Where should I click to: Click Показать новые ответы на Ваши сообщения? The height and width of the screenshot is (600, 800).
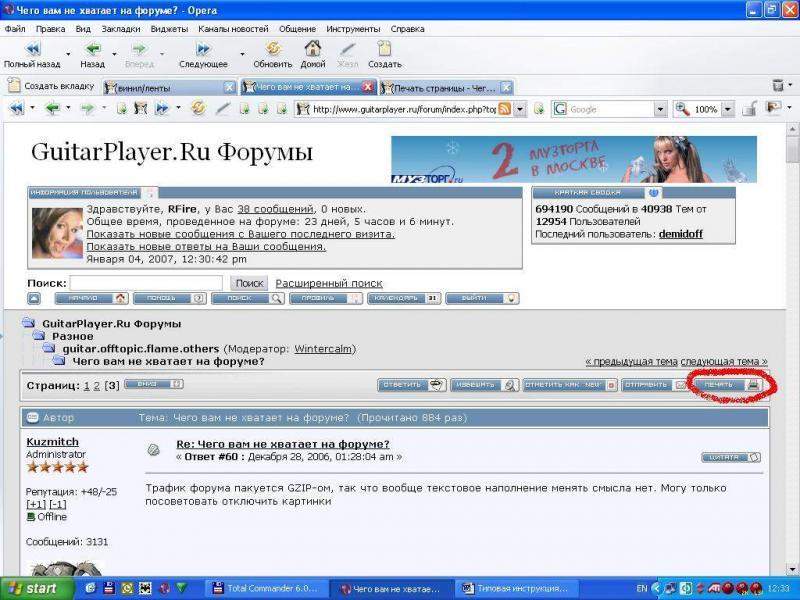(206, 246)
